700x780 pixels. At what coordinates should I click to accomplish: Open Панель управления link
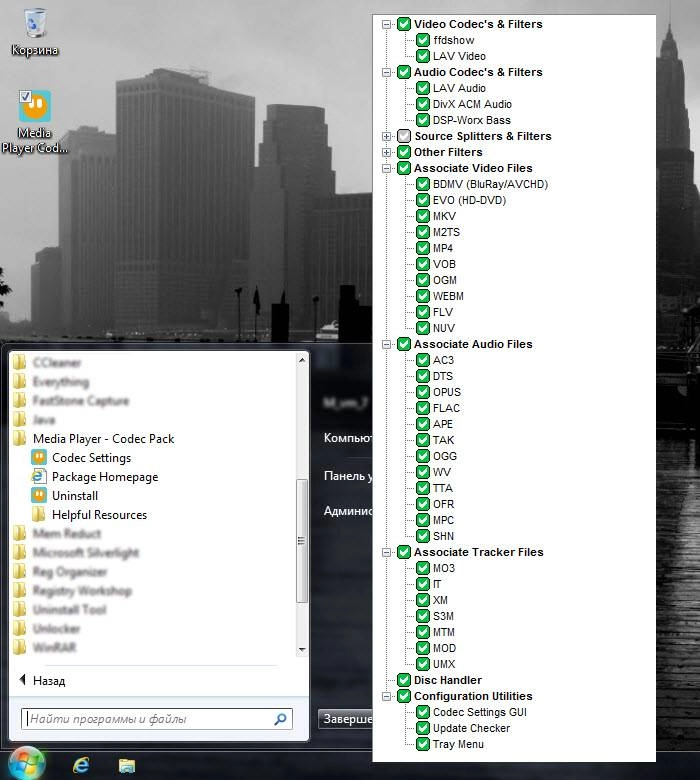click(348, 476)
